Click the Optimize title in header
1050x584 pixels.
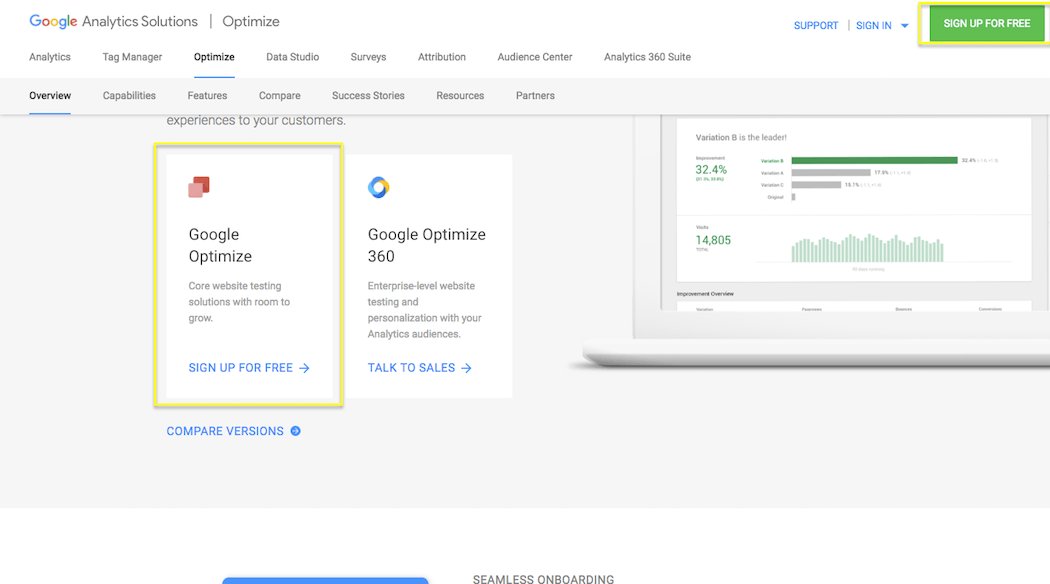[x=251, y=21]
